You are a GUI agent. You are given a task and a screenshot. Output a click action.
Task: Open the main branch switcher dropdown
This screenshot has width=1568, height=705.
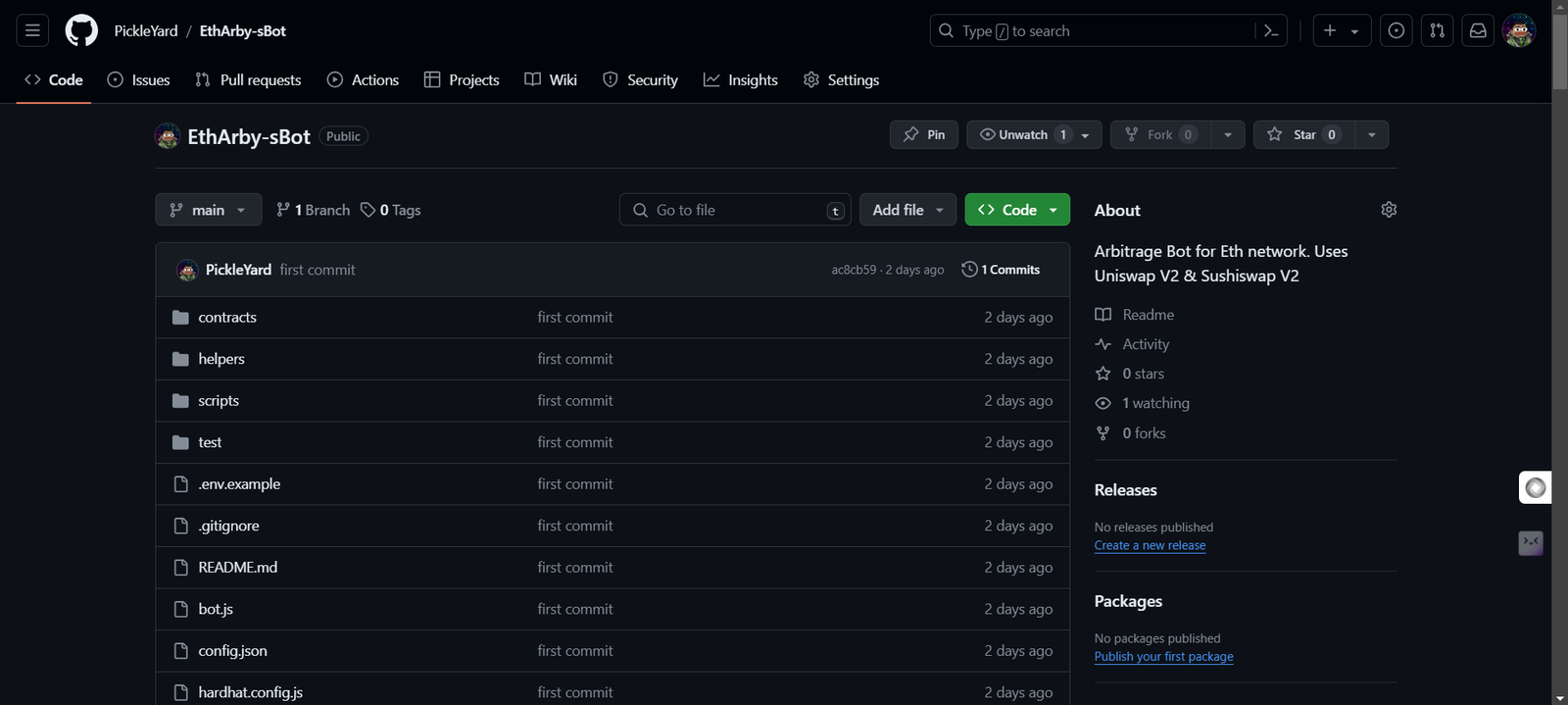[209, 210]
